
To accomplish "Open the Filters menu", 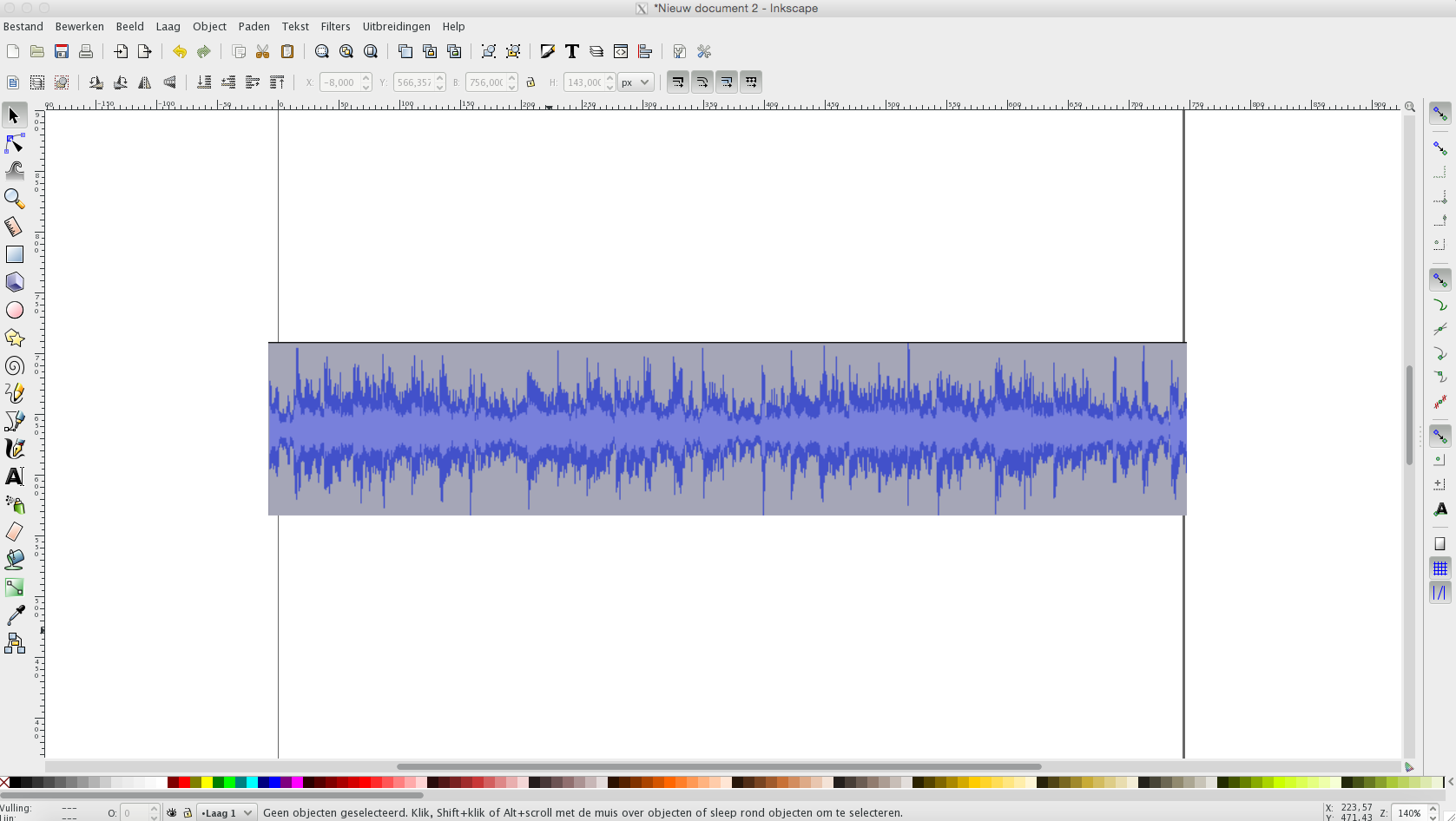I will [335, 26].
